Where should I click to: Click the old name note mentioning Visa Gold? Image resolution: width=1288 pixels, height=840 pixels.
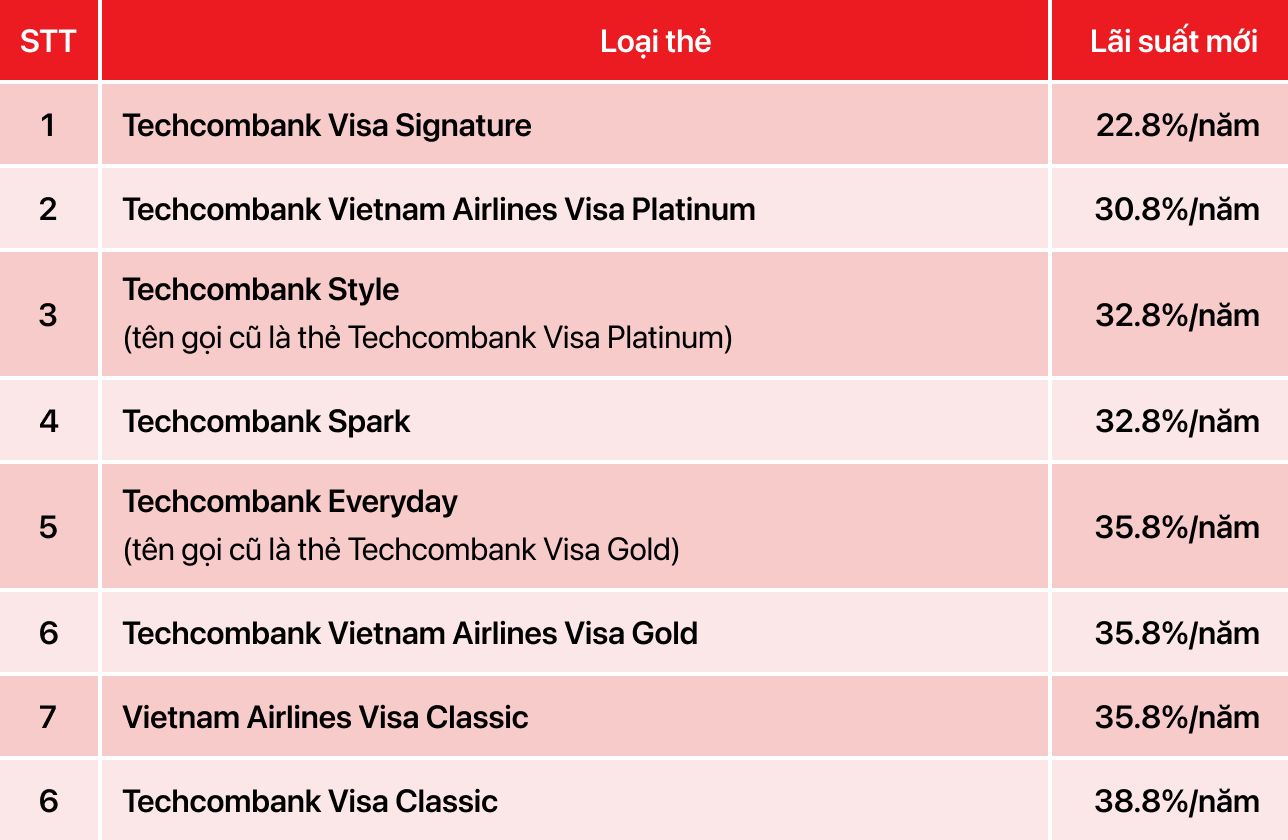pos(401,550)
